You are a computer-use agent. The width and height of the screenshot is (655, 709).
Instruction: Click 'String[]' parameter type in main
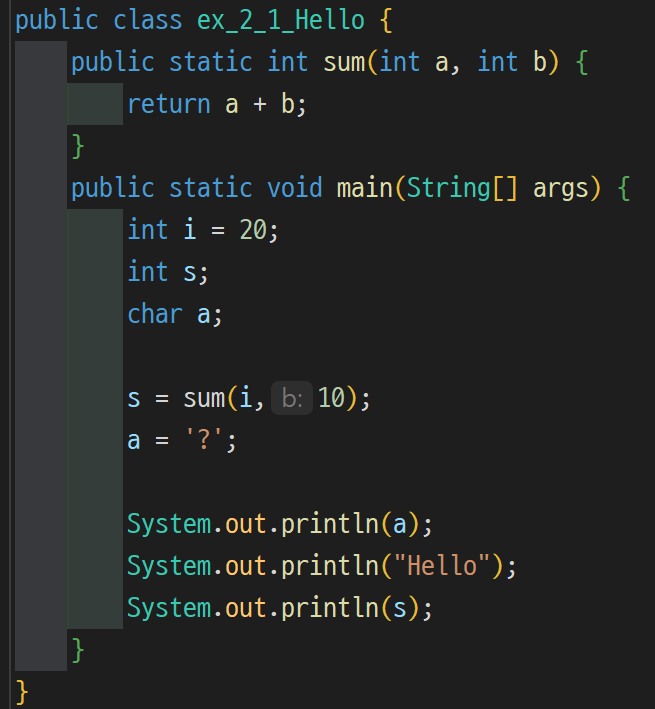[462, 188]
